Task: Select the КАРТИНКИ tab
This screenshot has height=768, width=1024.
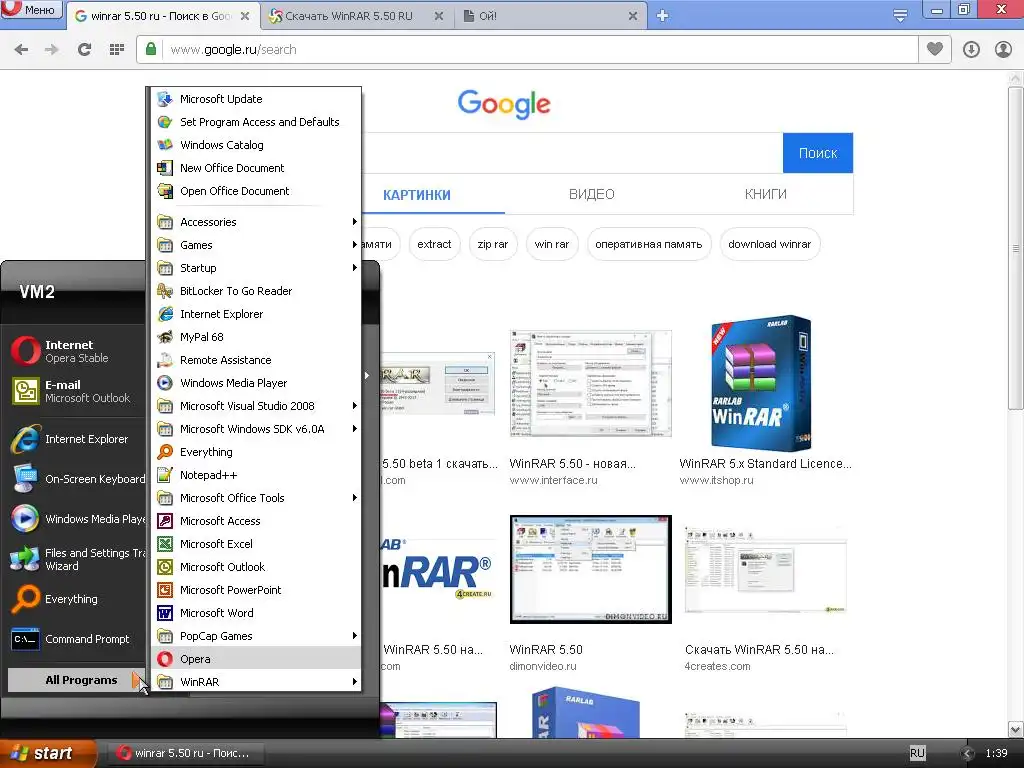Action: pos(417,195)
